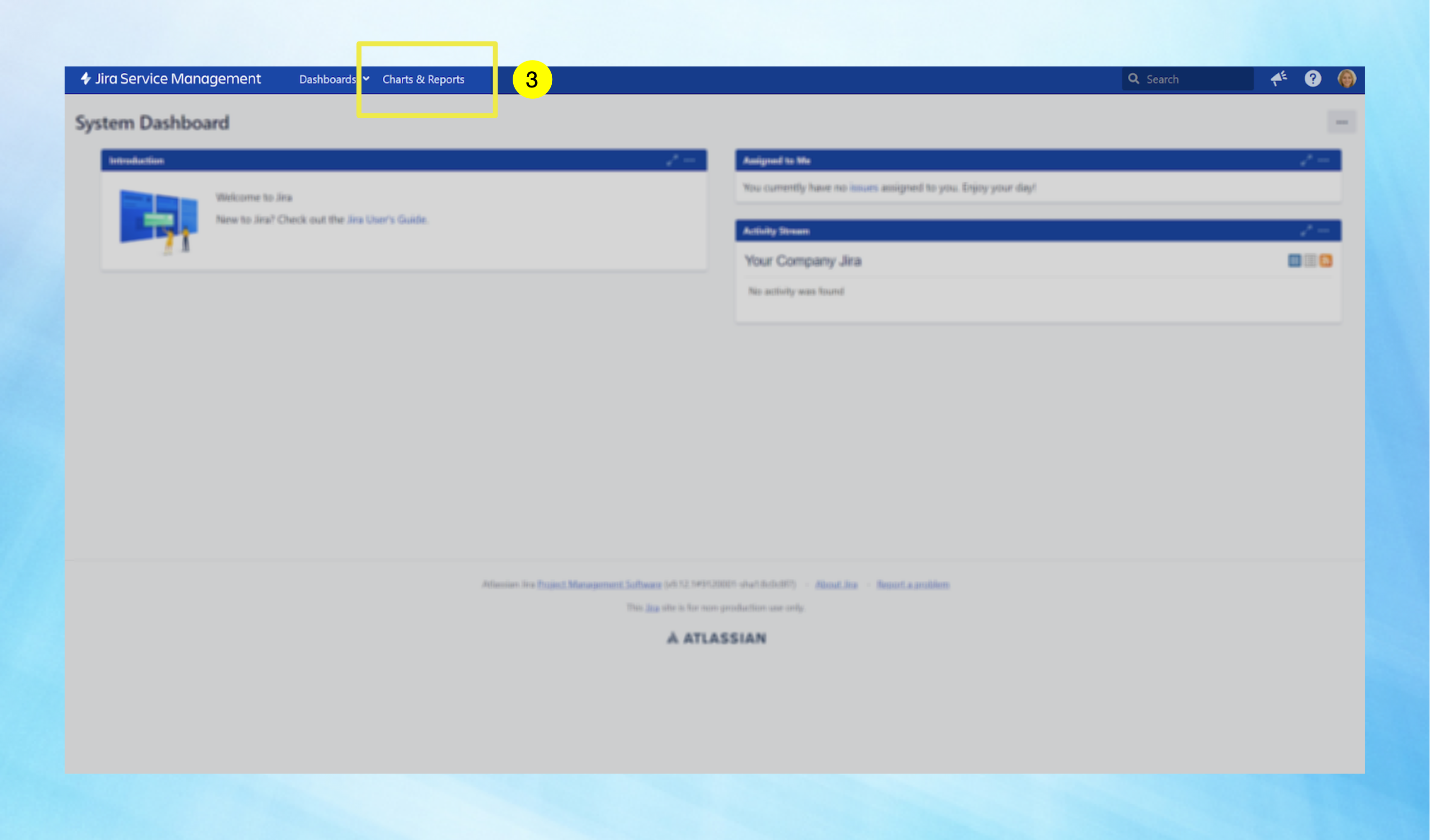Open the help question mark menu
Viewport: 1430px width, 840px height.
[x=1313, y=79]
